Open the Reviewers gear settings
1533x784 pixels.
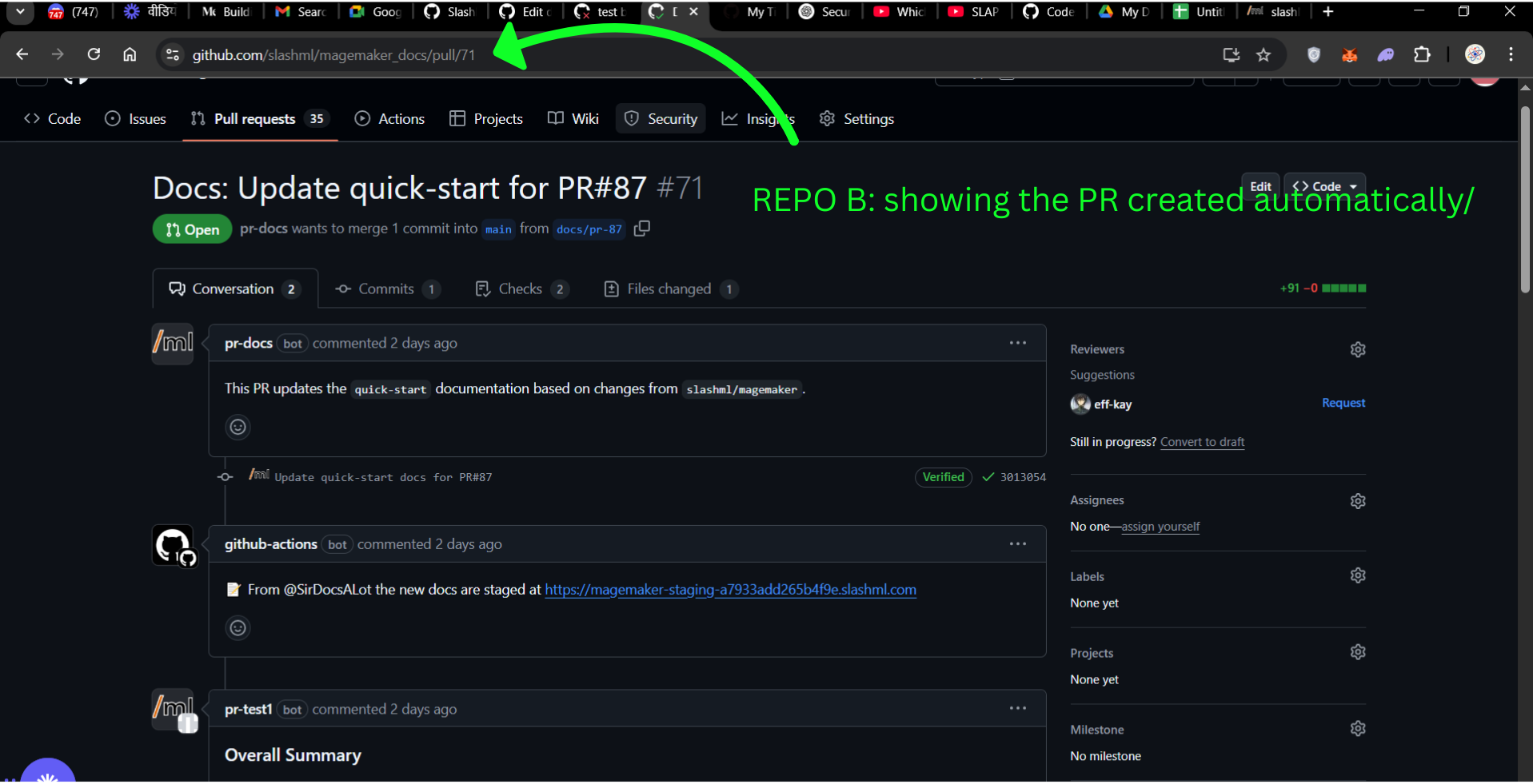(1357, 349)
